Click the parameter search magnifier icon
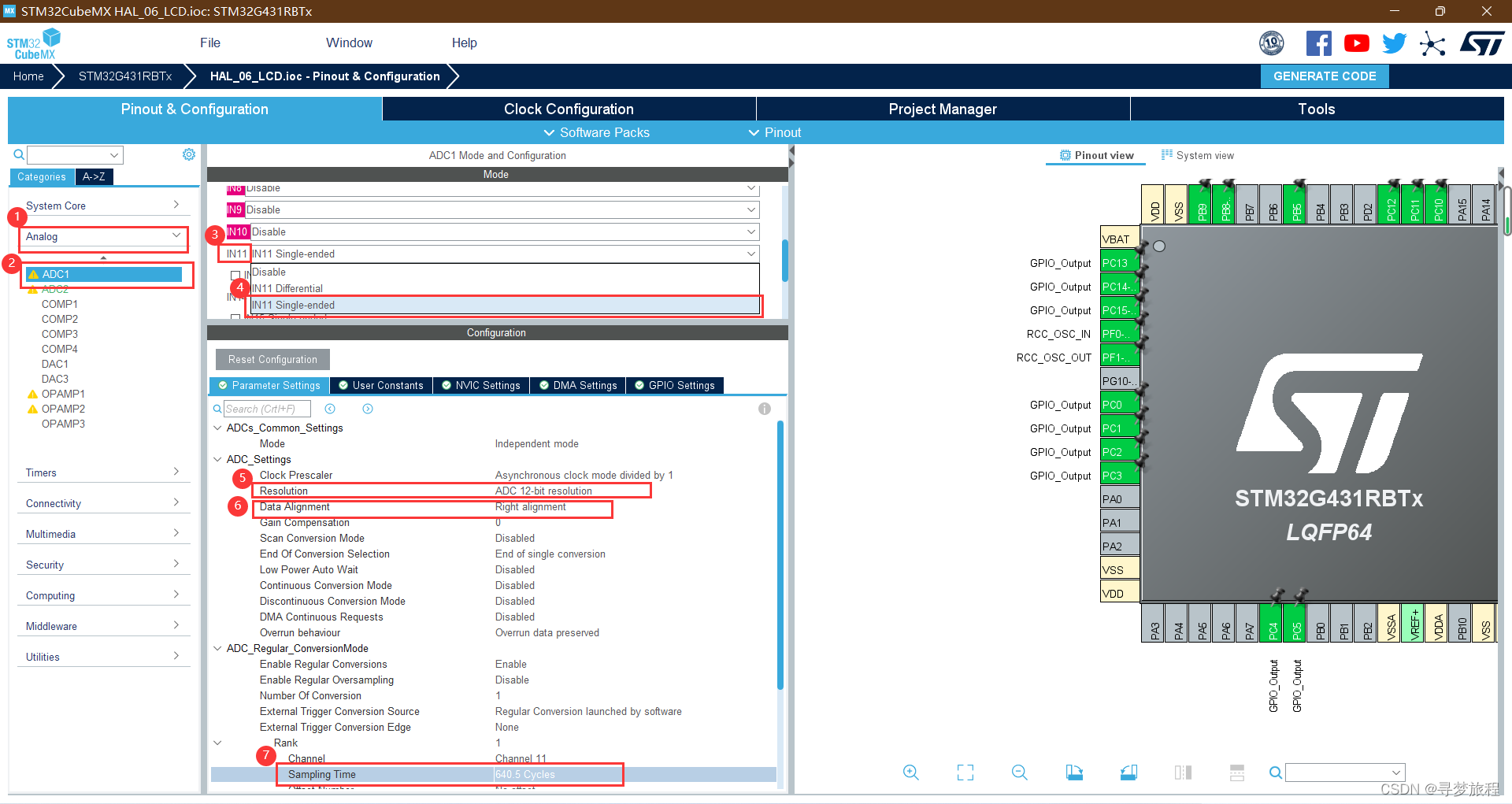This screenshot has width=1512, height=804. (217, 409)
